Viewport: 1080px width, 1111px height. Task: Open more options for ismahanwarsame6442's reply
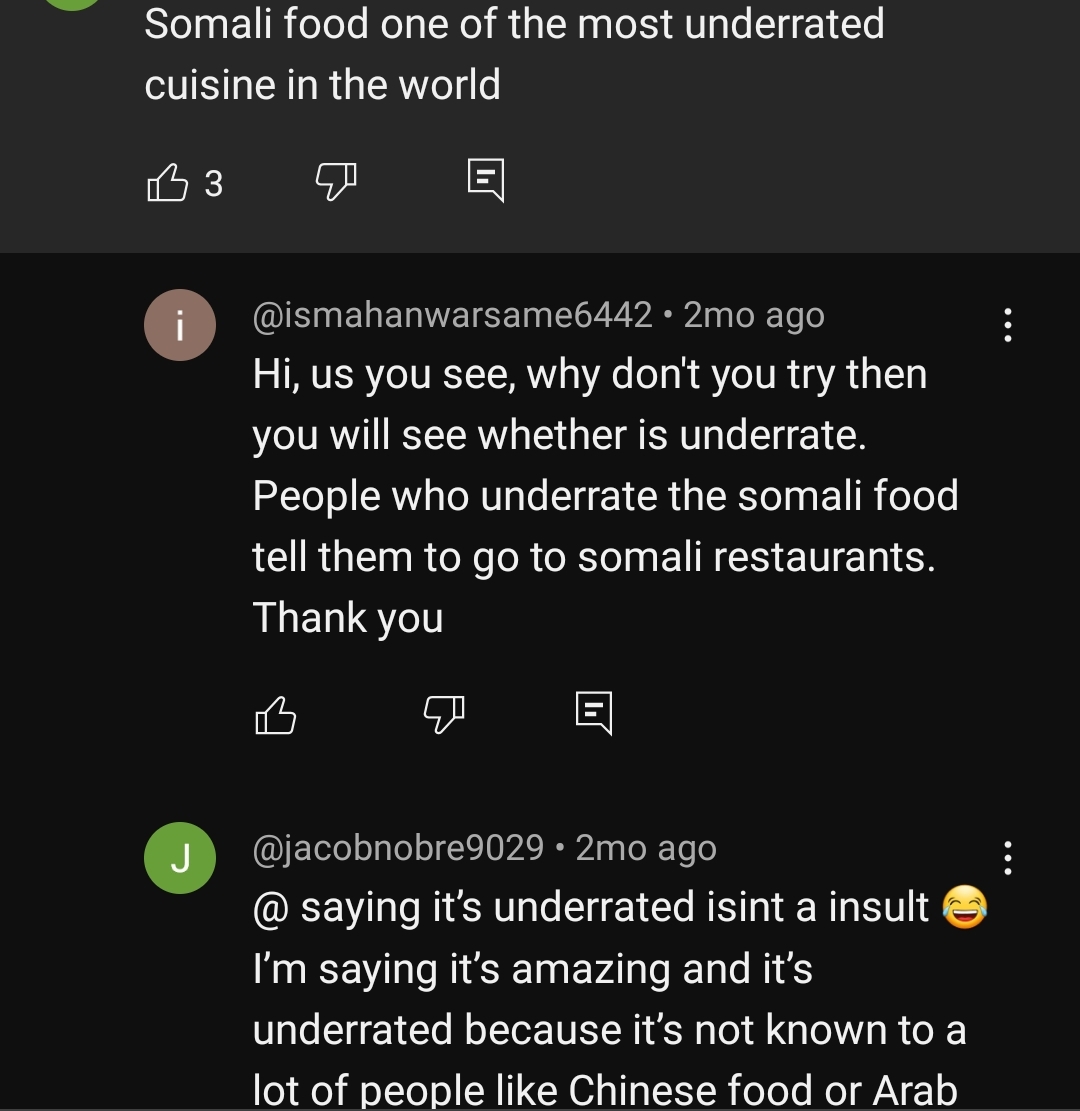pos(1007,326)
